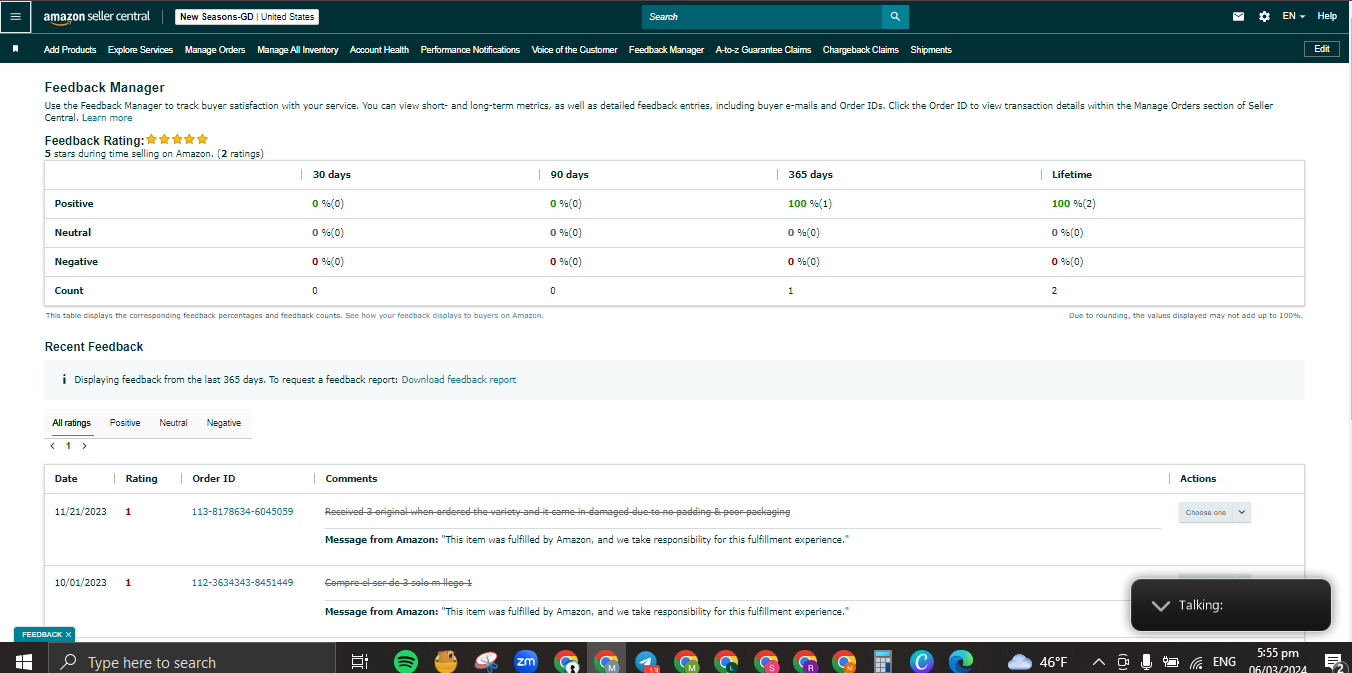Click the Edit button for the favorites bar
The width and height of the screenshot is (1352, 673).
[1322, 49]
